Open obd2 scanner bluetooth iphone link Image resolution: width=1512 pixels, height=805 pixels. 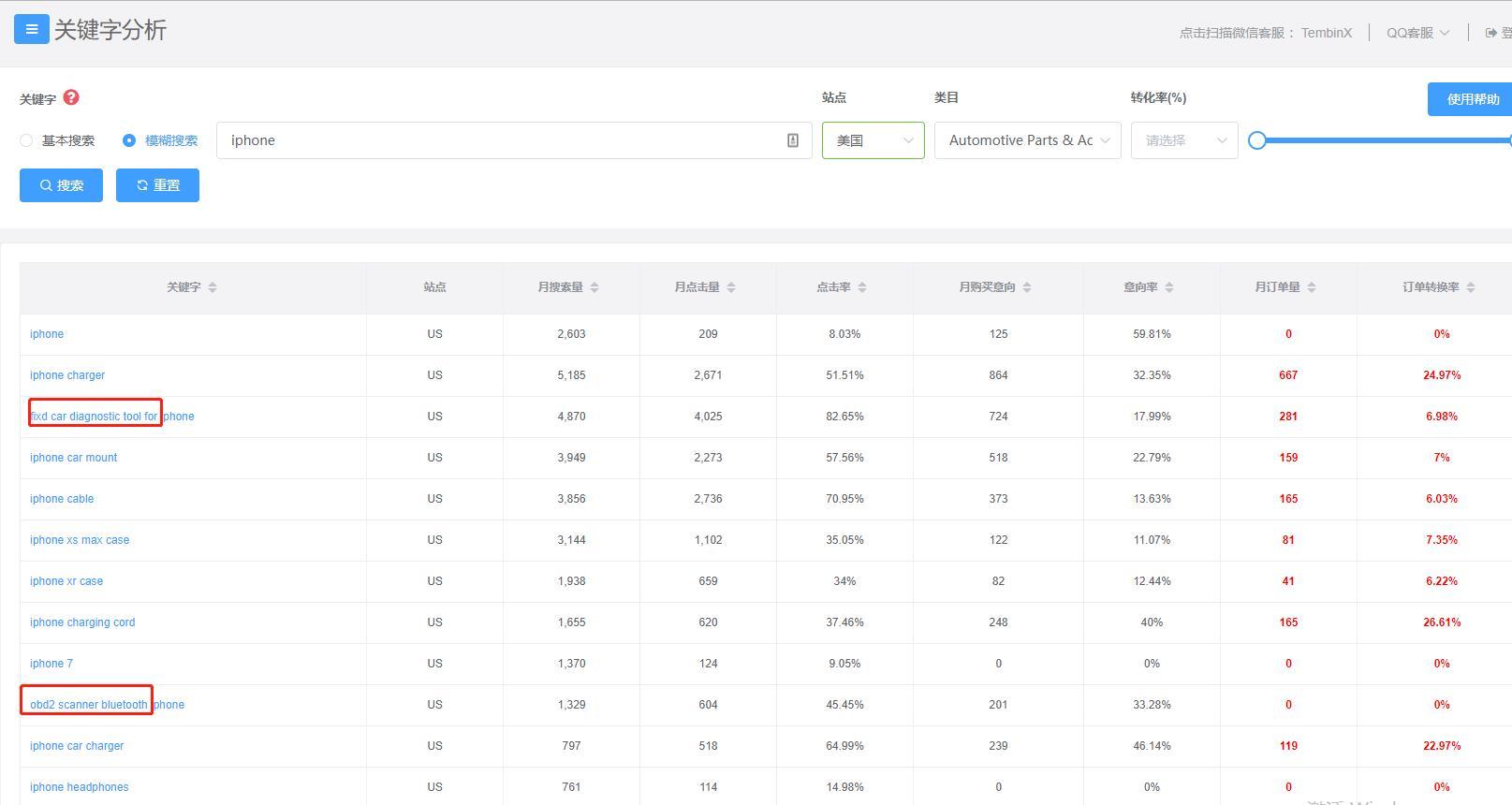(107, 705)
